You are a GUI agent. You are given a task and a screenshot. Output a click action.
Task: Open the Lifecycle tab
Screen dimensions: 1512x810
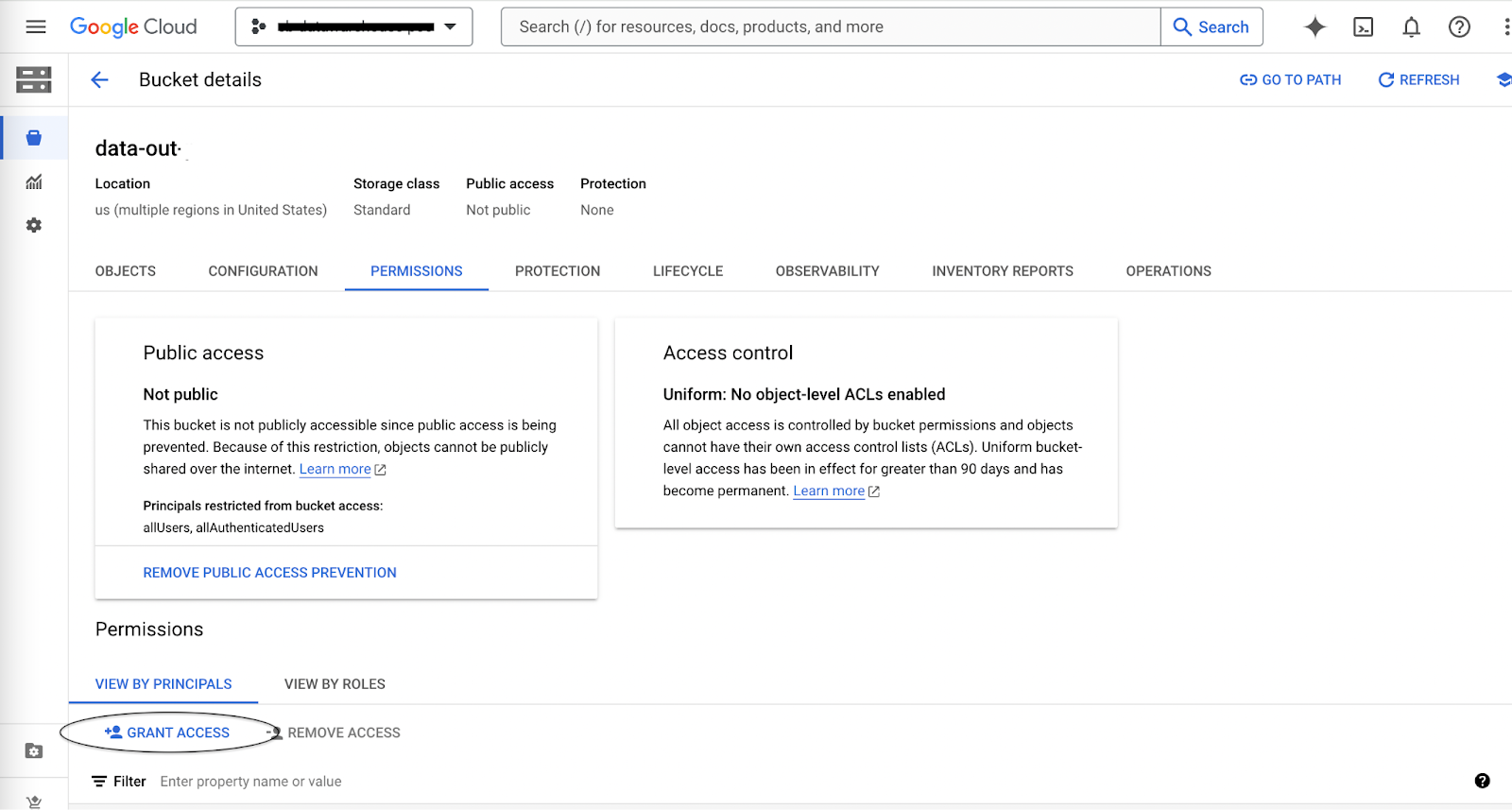(687, 271)
